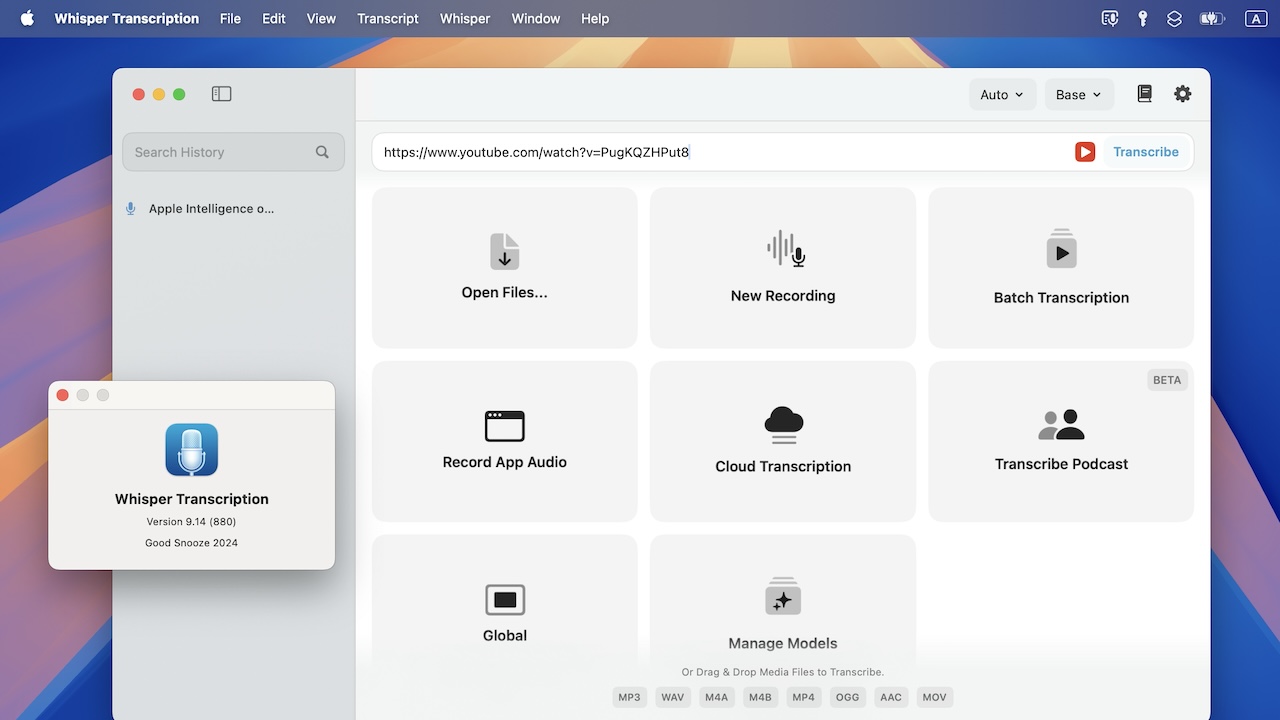Click the keyboard input source icon
Image resolution: width=1280 pixels, height=720 pixels.
tap(1255, 18)
